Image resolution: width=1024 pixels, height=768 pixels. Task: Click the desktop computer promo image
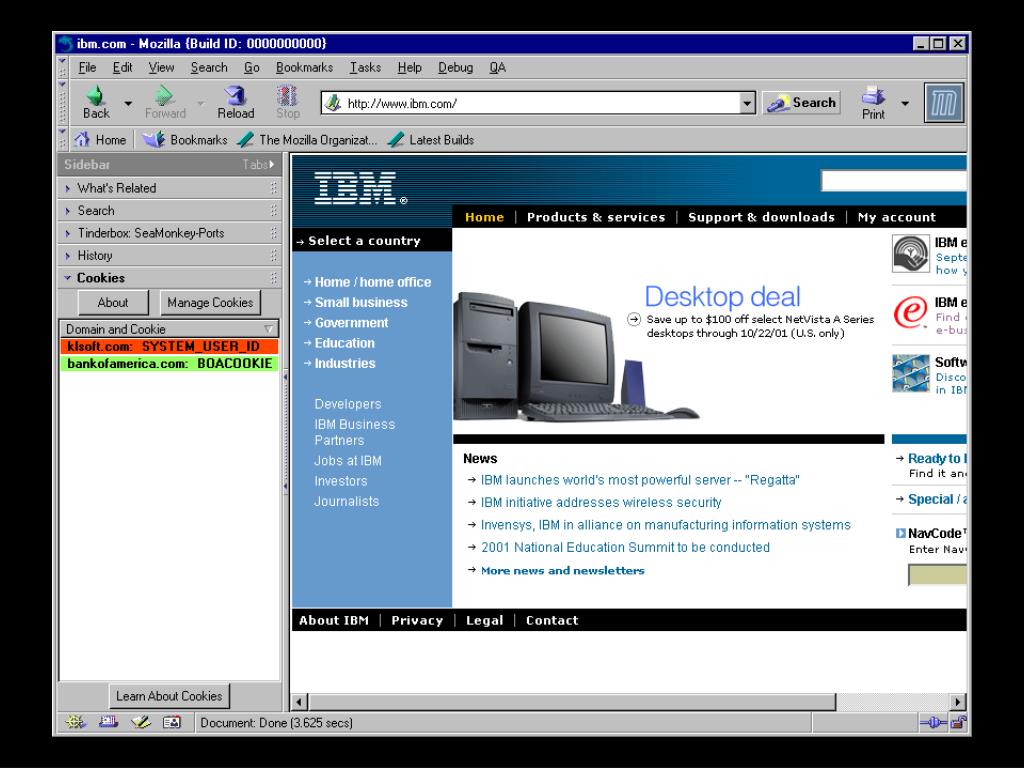pos(575,357)
